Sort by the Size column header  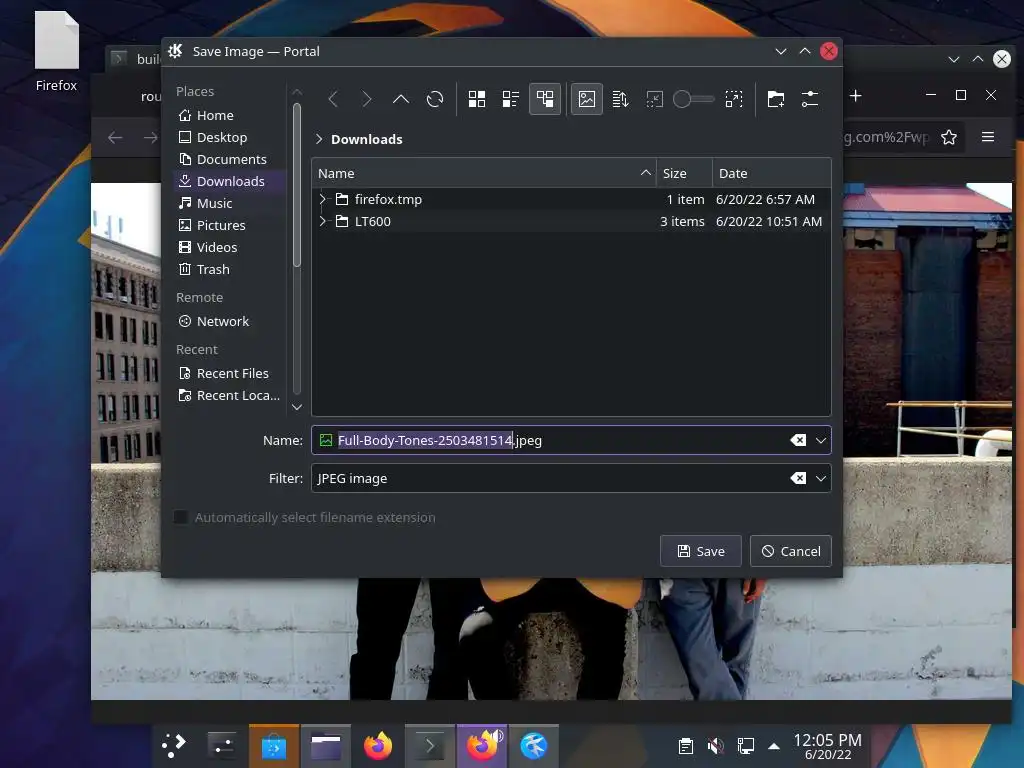pos(684,173)
